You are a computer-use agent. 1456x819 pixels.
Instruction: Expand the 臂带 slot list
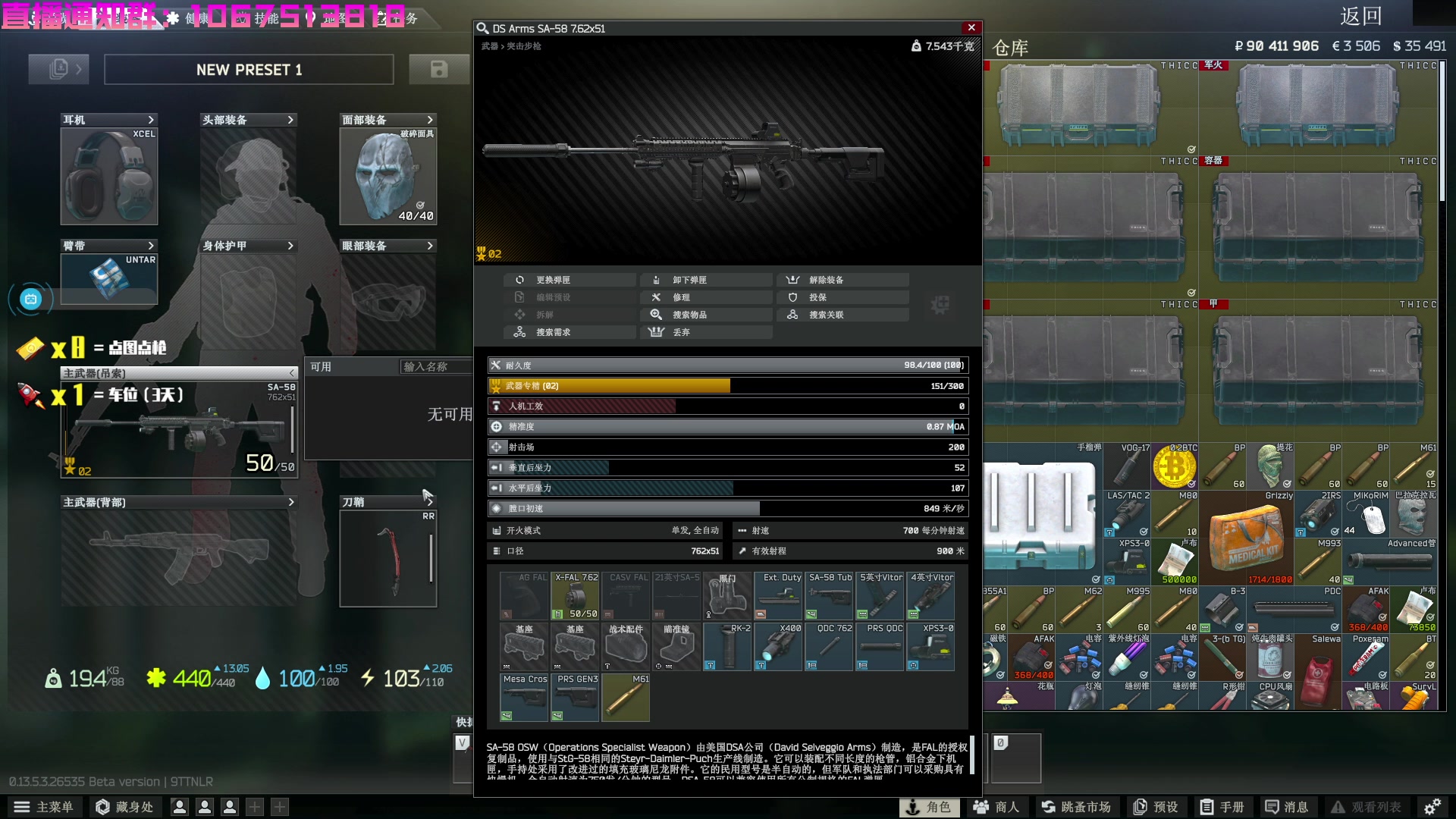pos(151,246)
